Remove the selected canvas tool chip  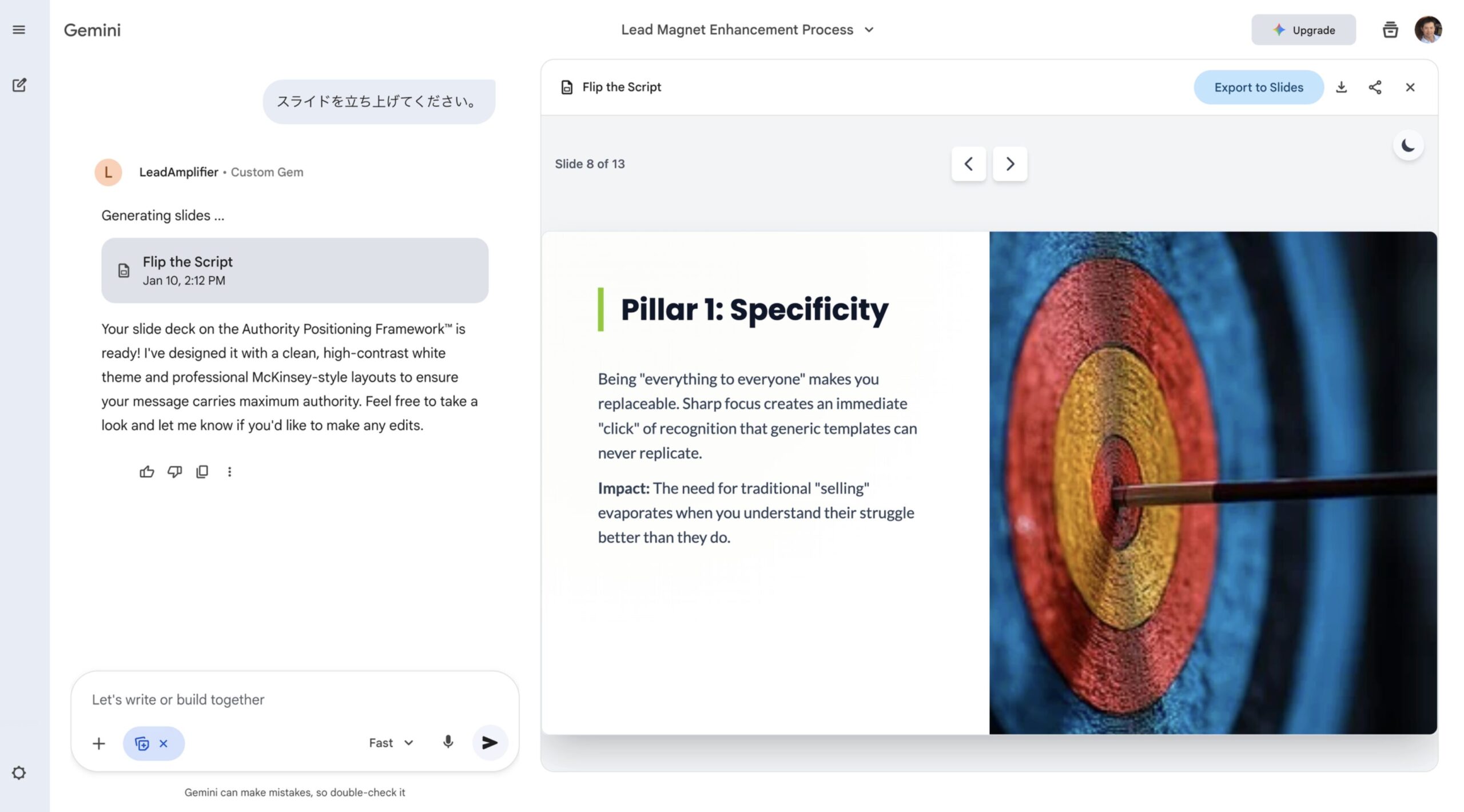point(164,743)
